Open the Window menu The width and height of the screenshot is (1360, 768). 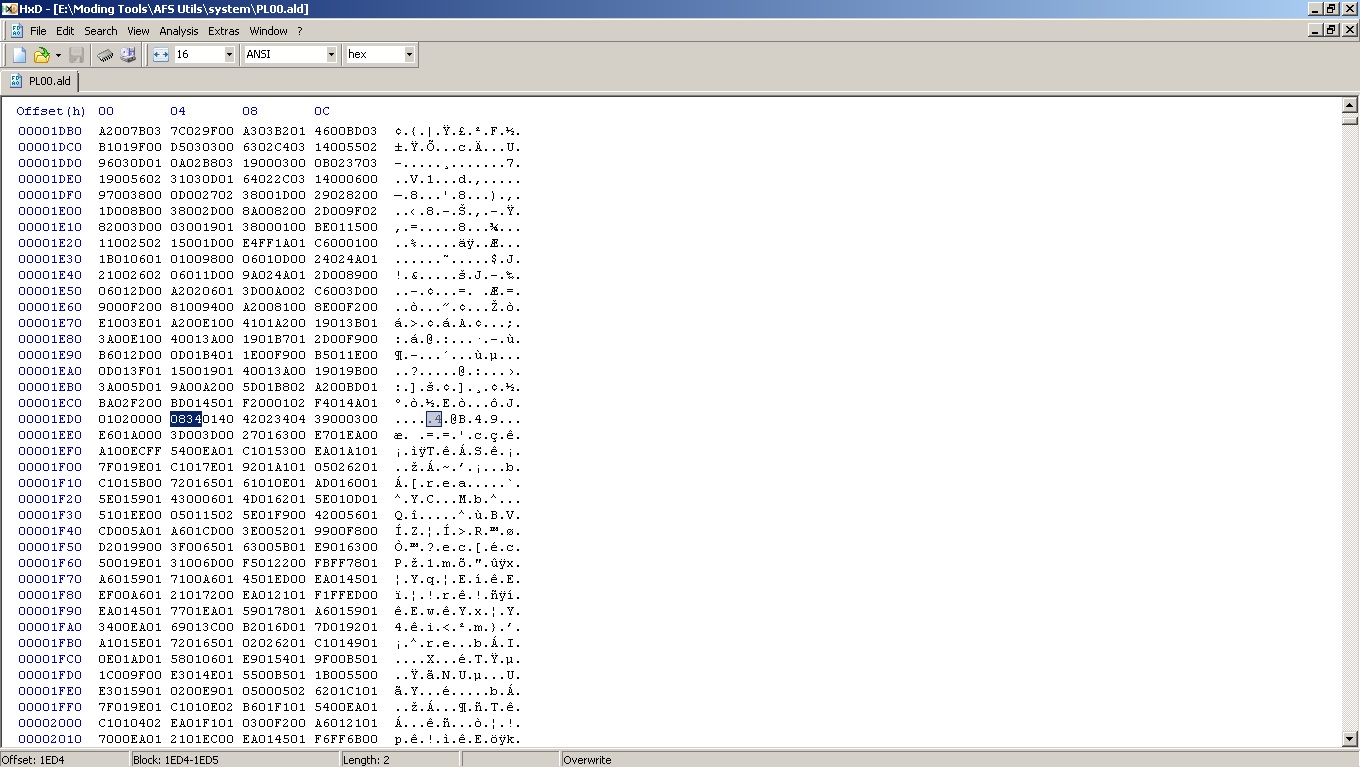[x=268, y=31]
